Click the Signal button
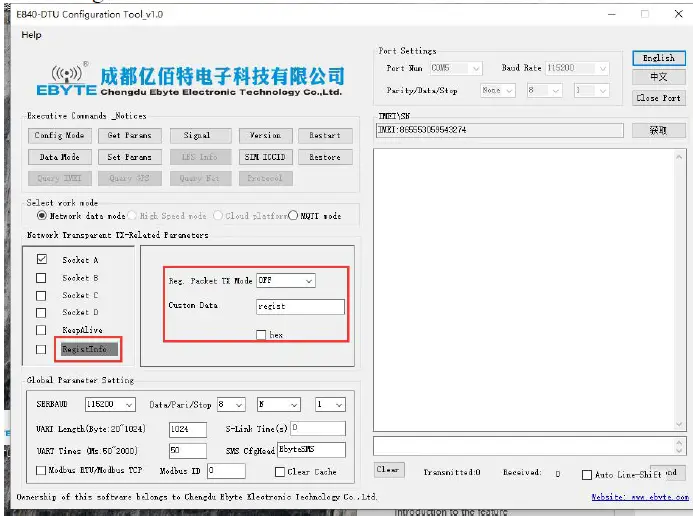The image size is (693, 516). [x=200, y=136]
